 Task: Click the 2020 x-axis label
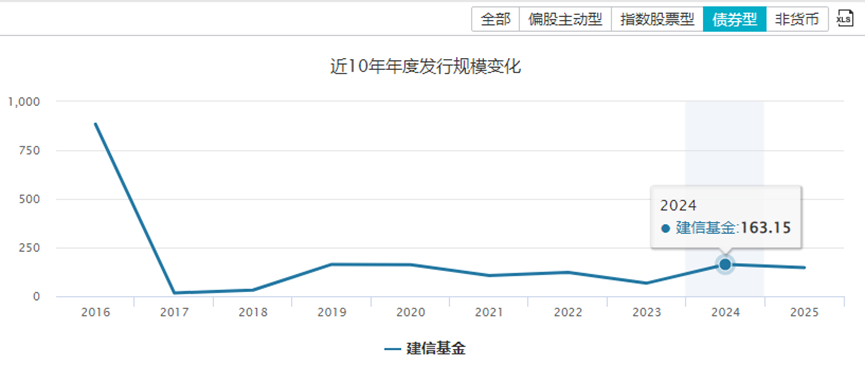click(410, 312)
